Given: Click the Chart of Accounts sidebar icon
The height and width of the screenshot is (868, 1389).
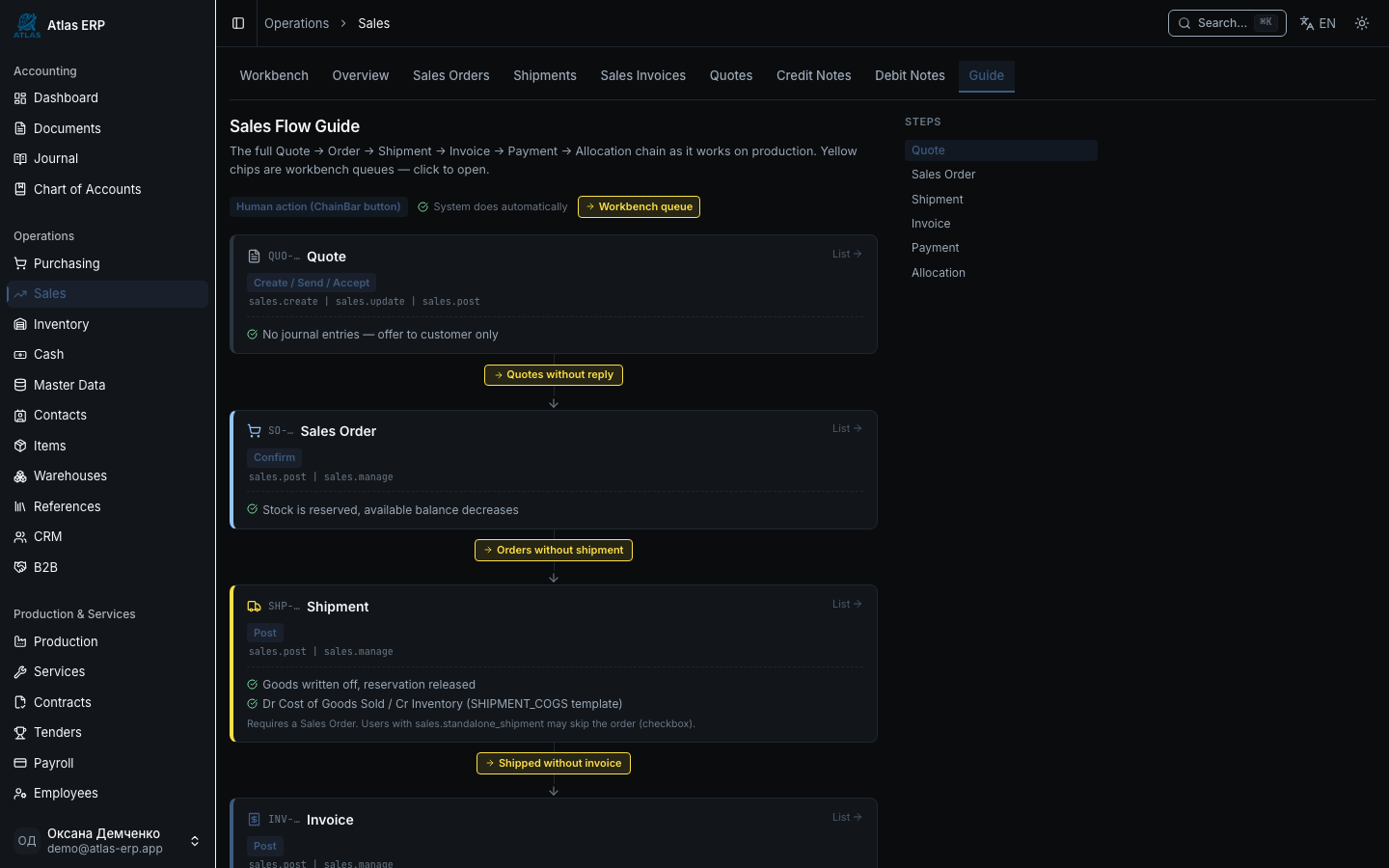Looking at the screenshot, I should 20,189.
